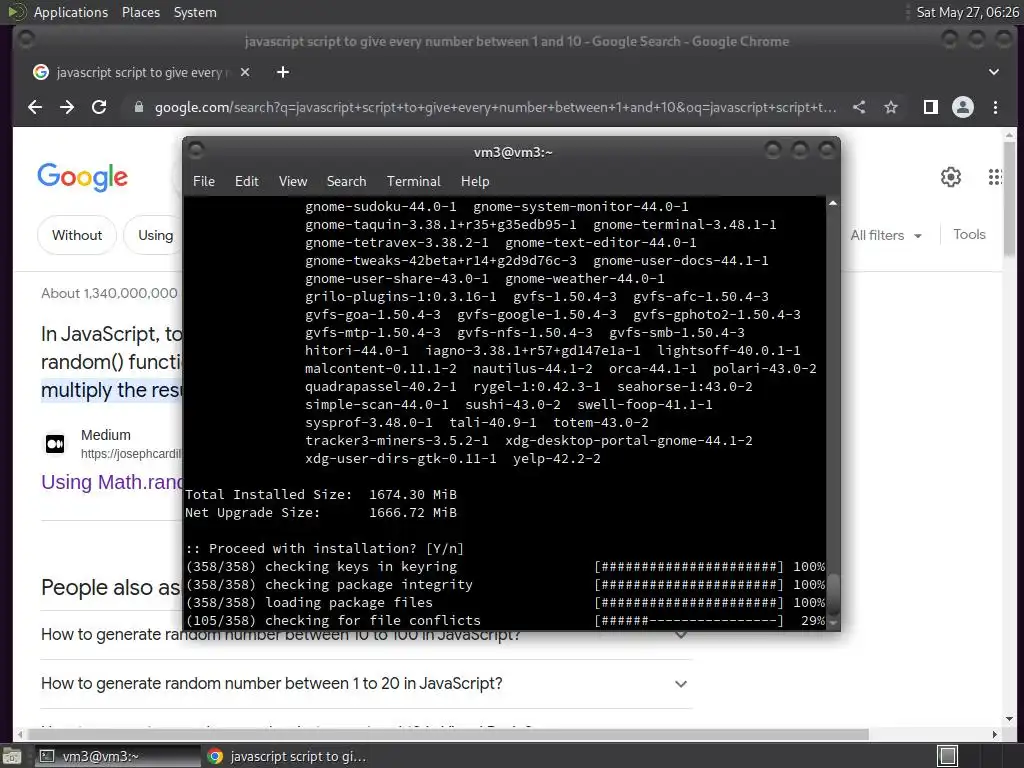Select the Using filter chip

coord(155,235)
